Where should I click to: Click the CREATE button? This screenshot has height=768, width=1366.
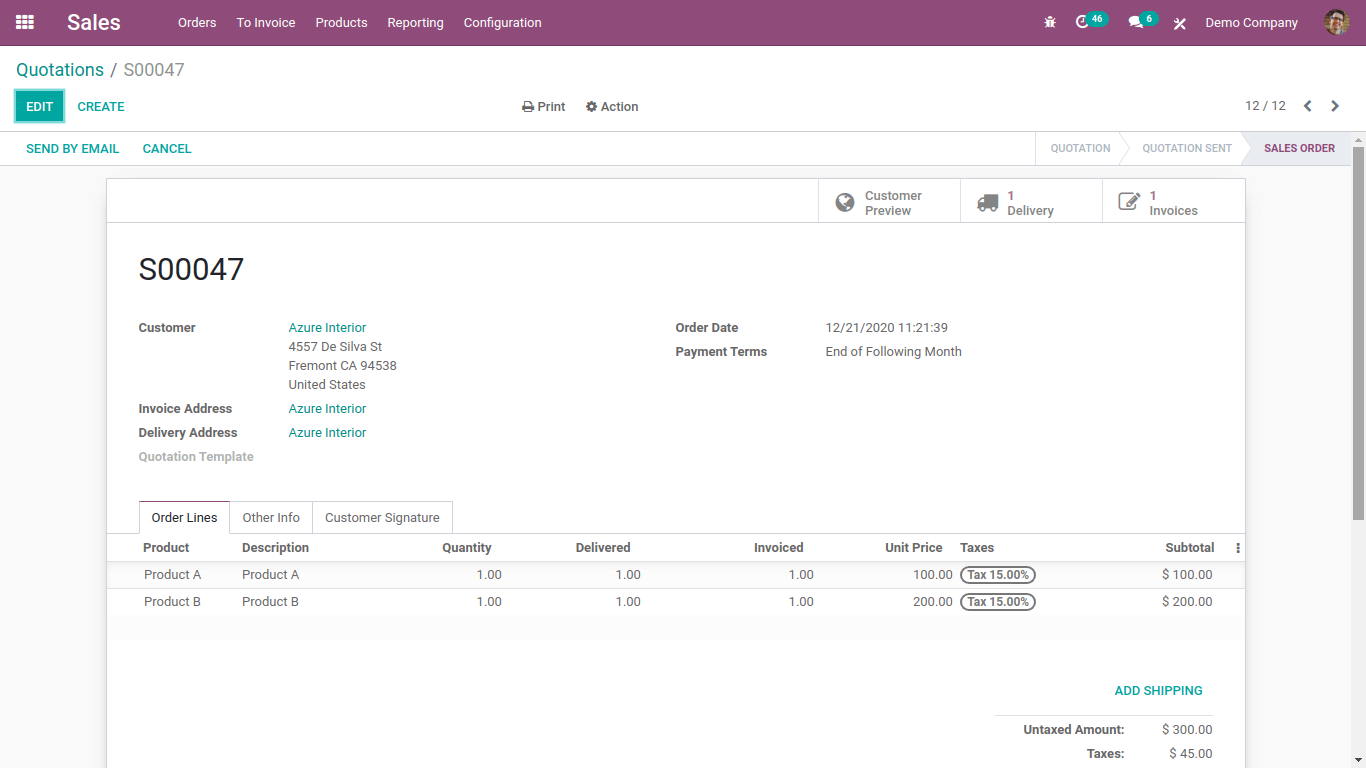point(101,107)
